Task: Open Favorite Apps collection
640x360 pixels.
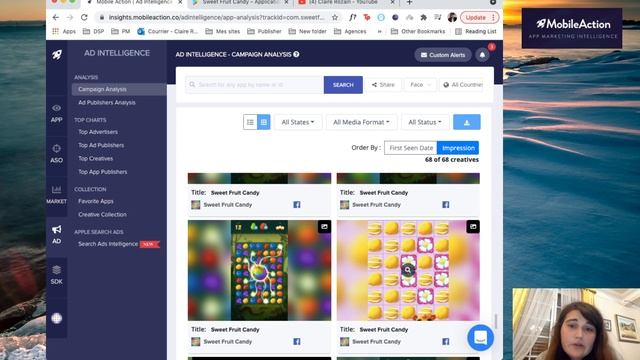Action: point(96,201)
